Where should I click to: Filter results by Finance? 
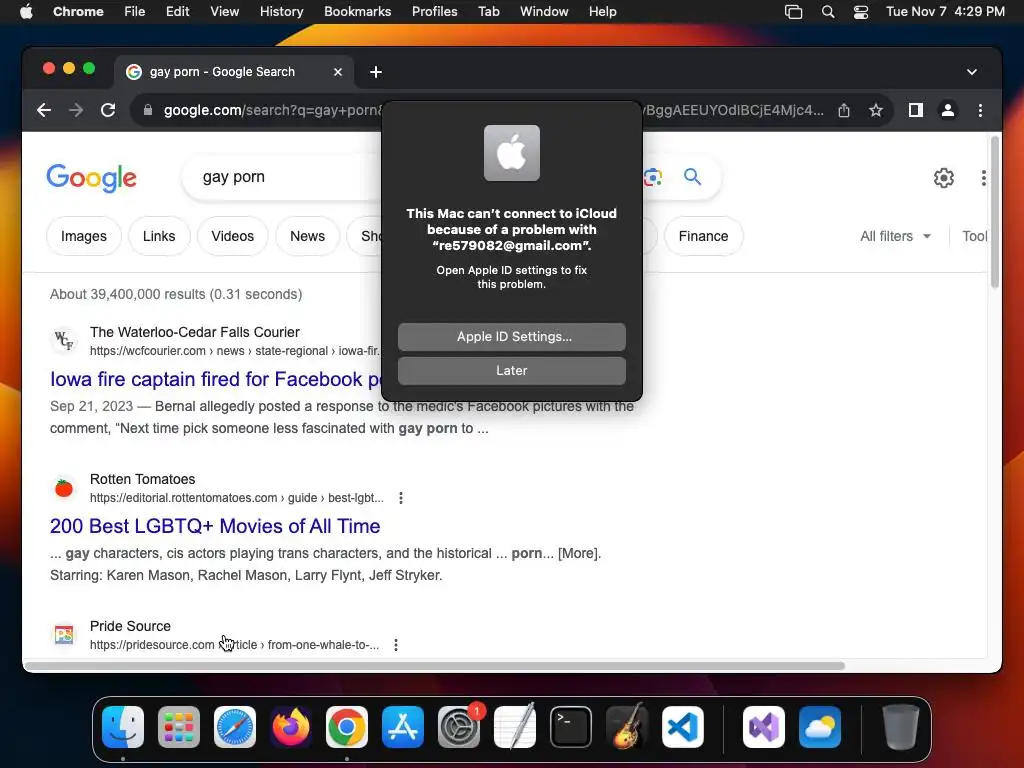coord(703,236)
